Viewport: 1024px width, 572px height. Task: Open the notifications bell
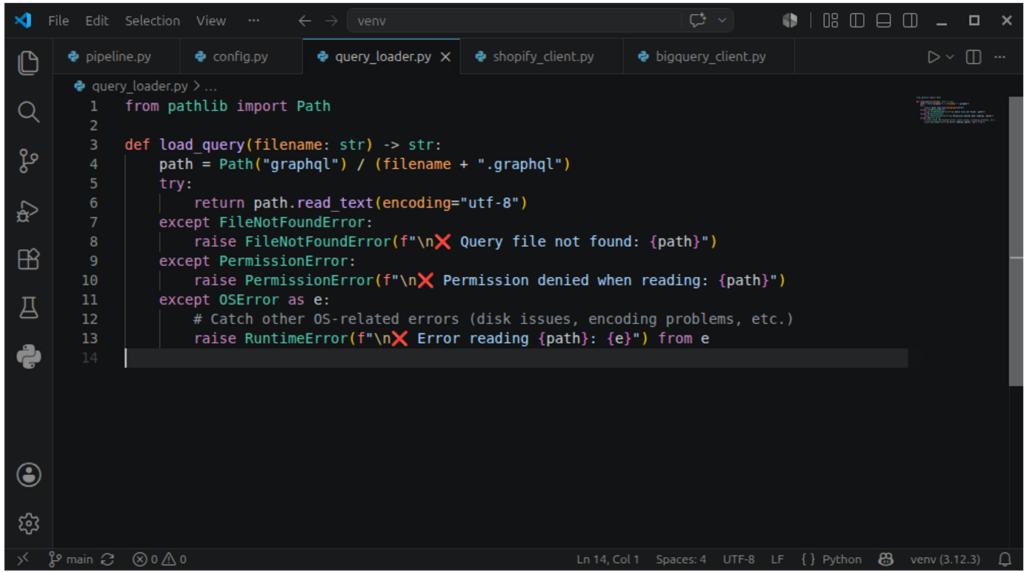click(1004, 560)
